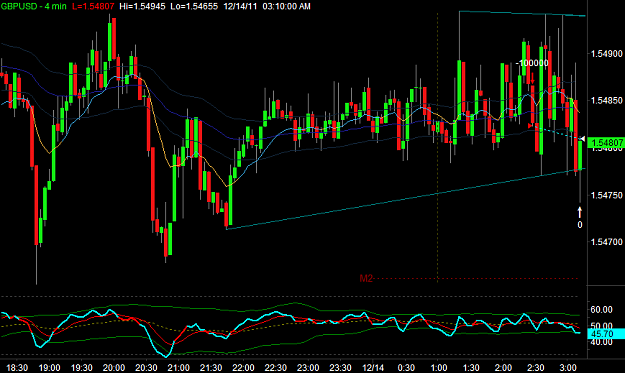Click the 1.54900 price axis label
Image resolution: width=625 pixels, height=373 pixels.
606,54
